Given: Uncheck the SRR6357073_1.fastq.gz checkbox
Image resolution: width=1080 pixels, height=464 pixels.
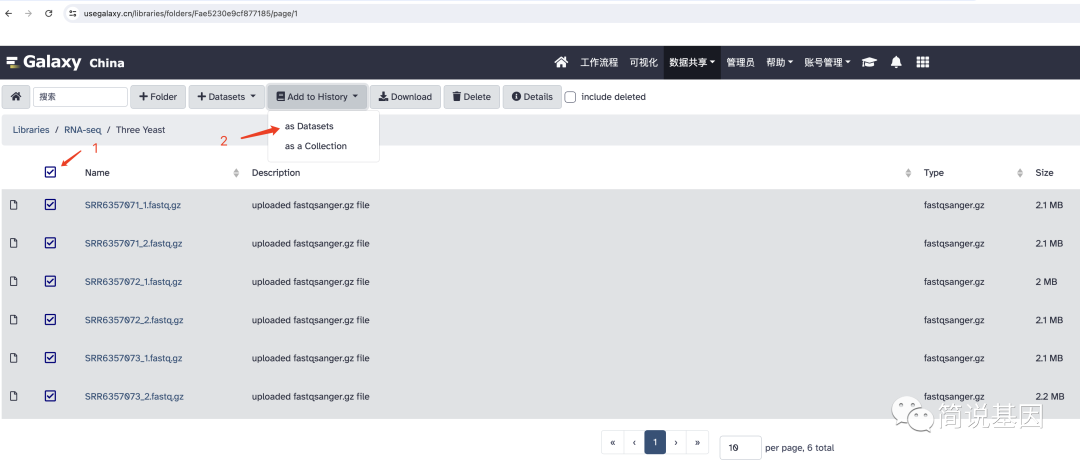Looking at the screenshot, I should [x=50, y=357].
